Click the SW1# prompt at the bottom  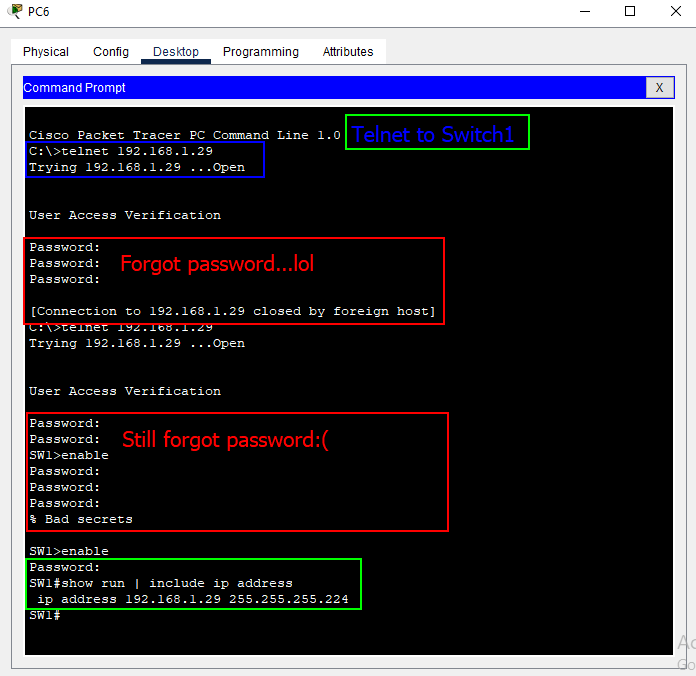[x=45, y=615]
